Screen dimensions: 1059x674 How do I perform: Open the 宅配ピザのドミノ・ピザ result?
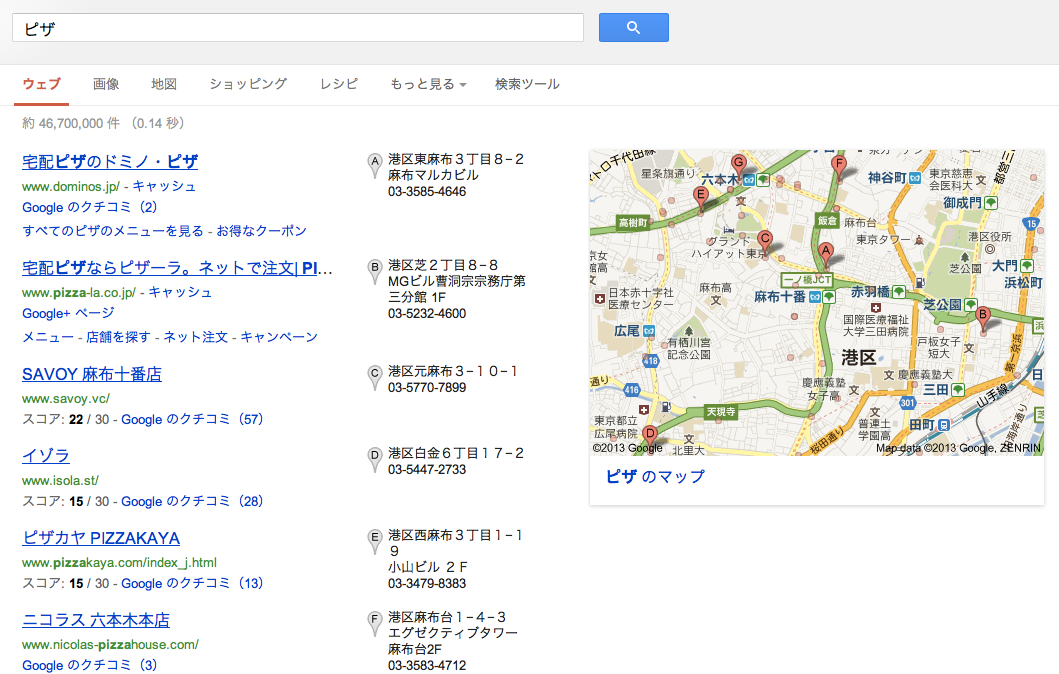pyautogui.click(x=110, y=162)
